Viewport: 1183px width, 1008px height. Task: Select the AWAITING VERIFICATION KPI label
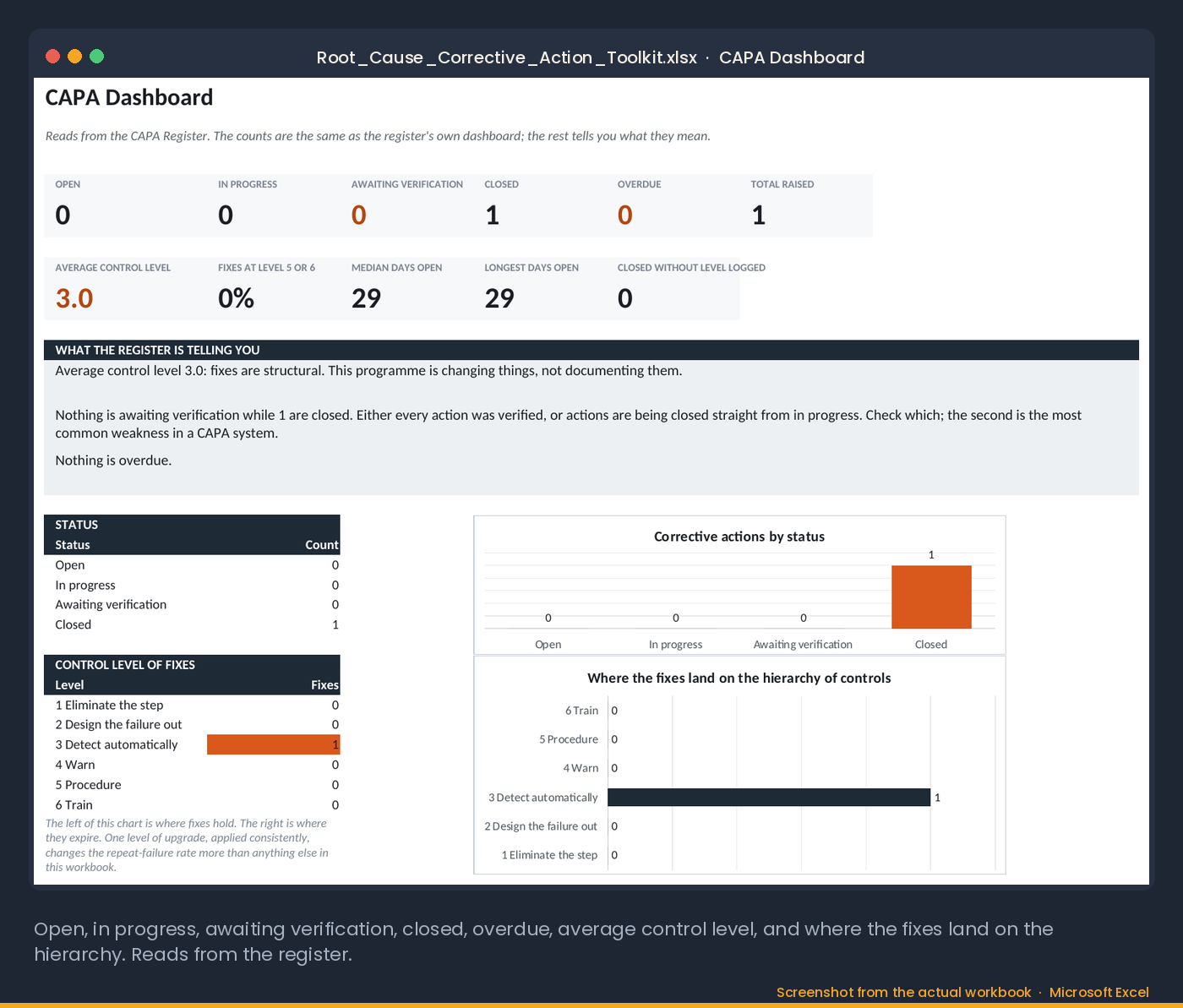tap(407, 184)
